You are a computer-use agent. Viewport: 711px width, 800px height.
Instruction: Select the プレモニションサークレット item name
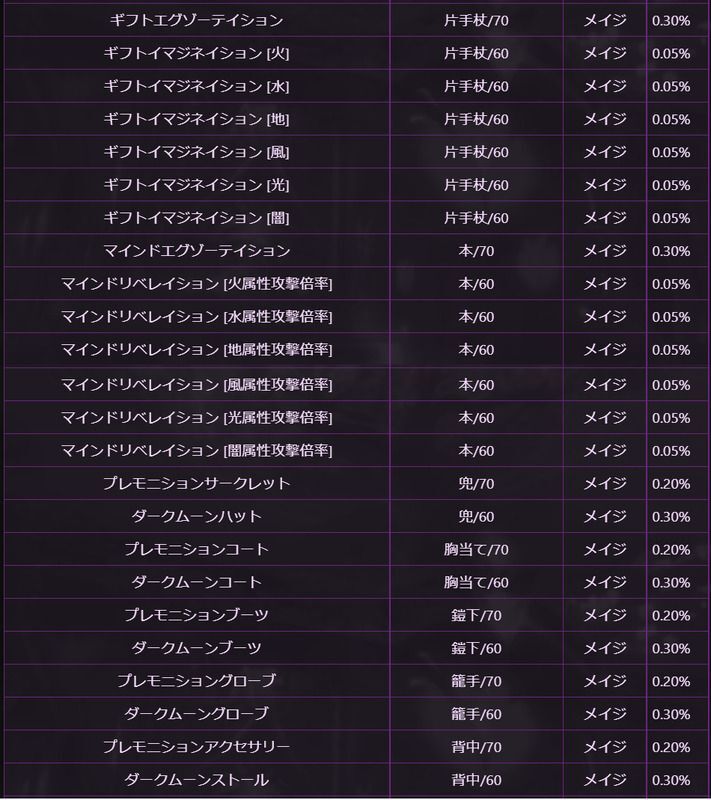(197, 483)
